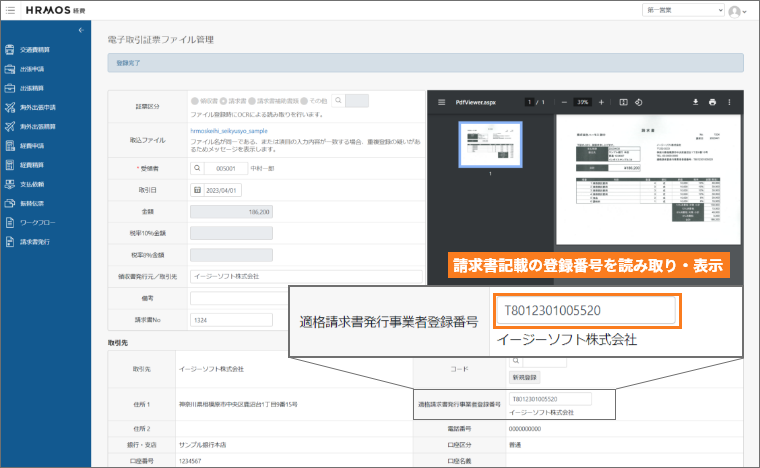
Task: Collapse the sidebar with the left arrow
Action: point(80,30)
